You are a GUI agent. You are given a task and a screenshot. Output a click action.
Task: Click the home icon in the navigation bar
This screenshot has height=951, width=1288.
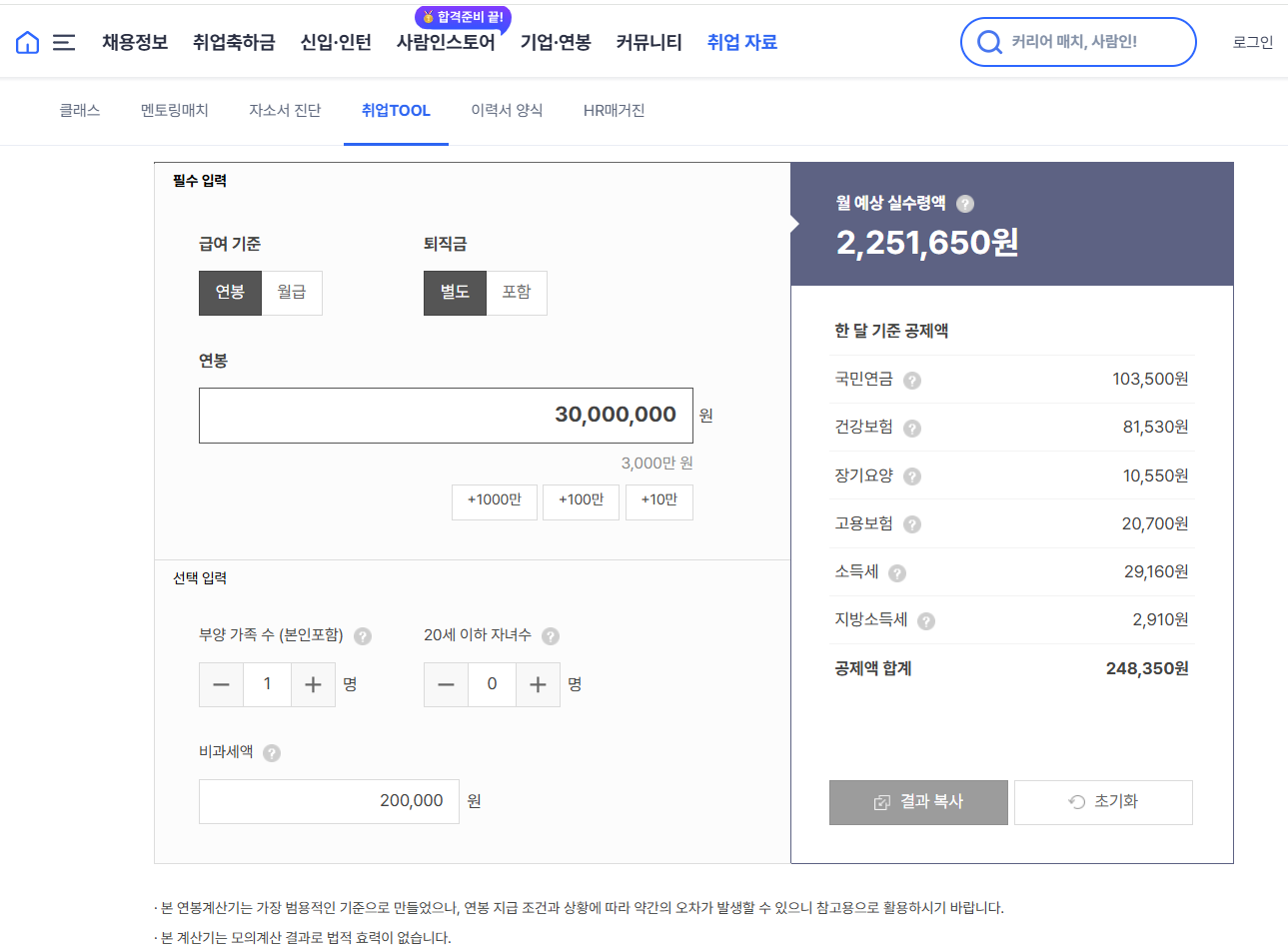[26, 42]
